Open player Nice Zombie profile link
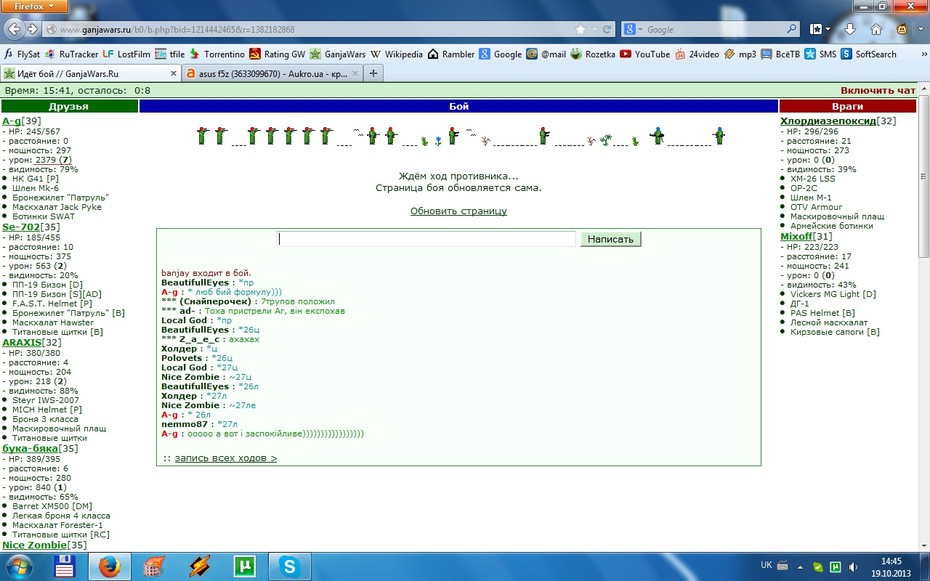The image size is (930, 581). point(34,545)
